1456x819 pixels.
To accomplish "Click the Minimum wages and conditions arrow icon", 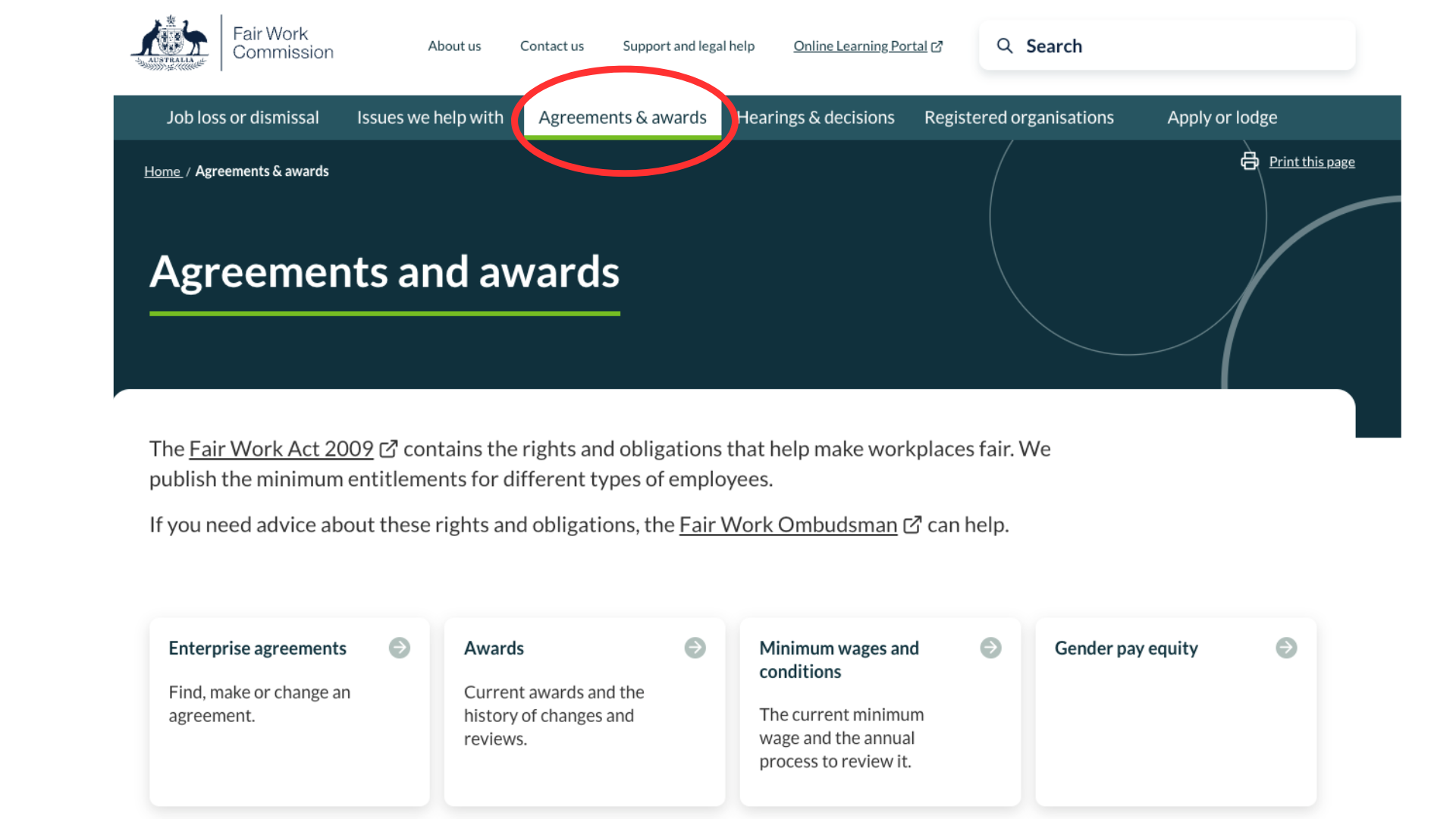I will point(990,647).
